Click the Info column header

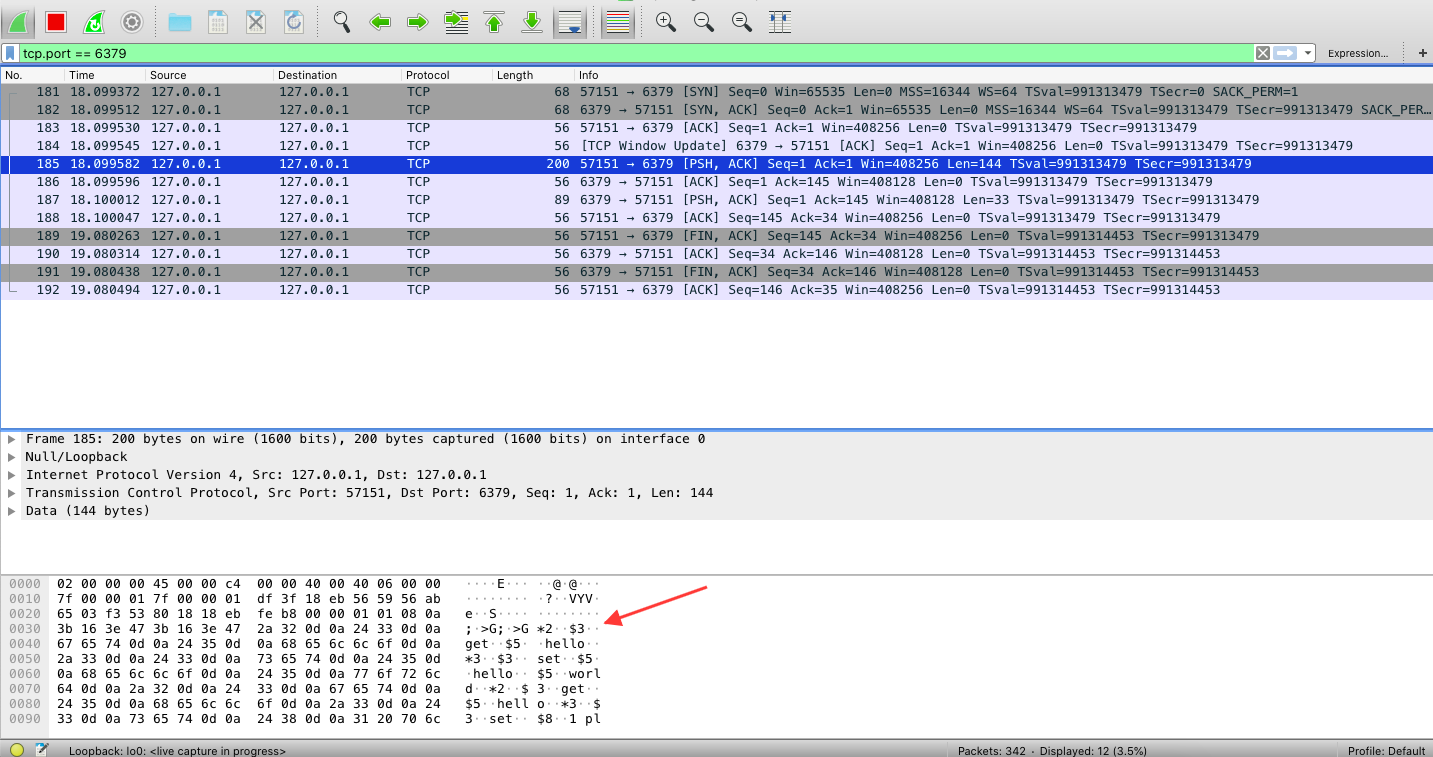coord(1004,75)
